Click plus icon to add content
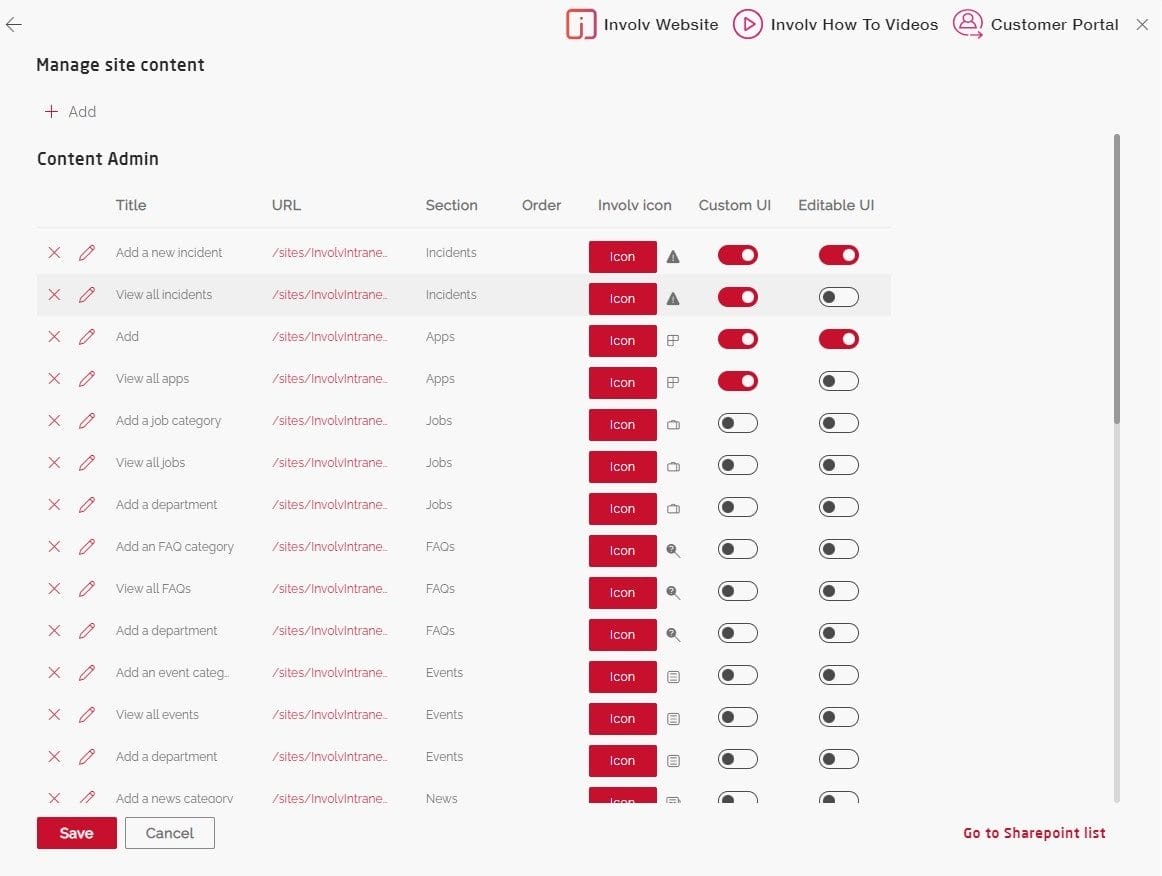 click(x=52, y=112)
